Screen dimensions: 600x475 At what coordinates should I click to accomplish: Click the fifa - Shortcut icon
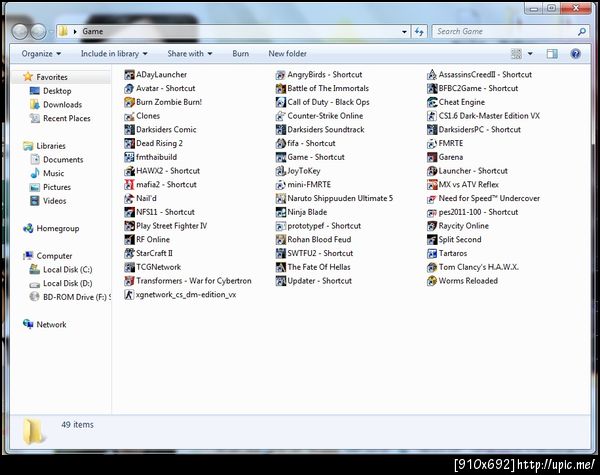pos(280,144)
